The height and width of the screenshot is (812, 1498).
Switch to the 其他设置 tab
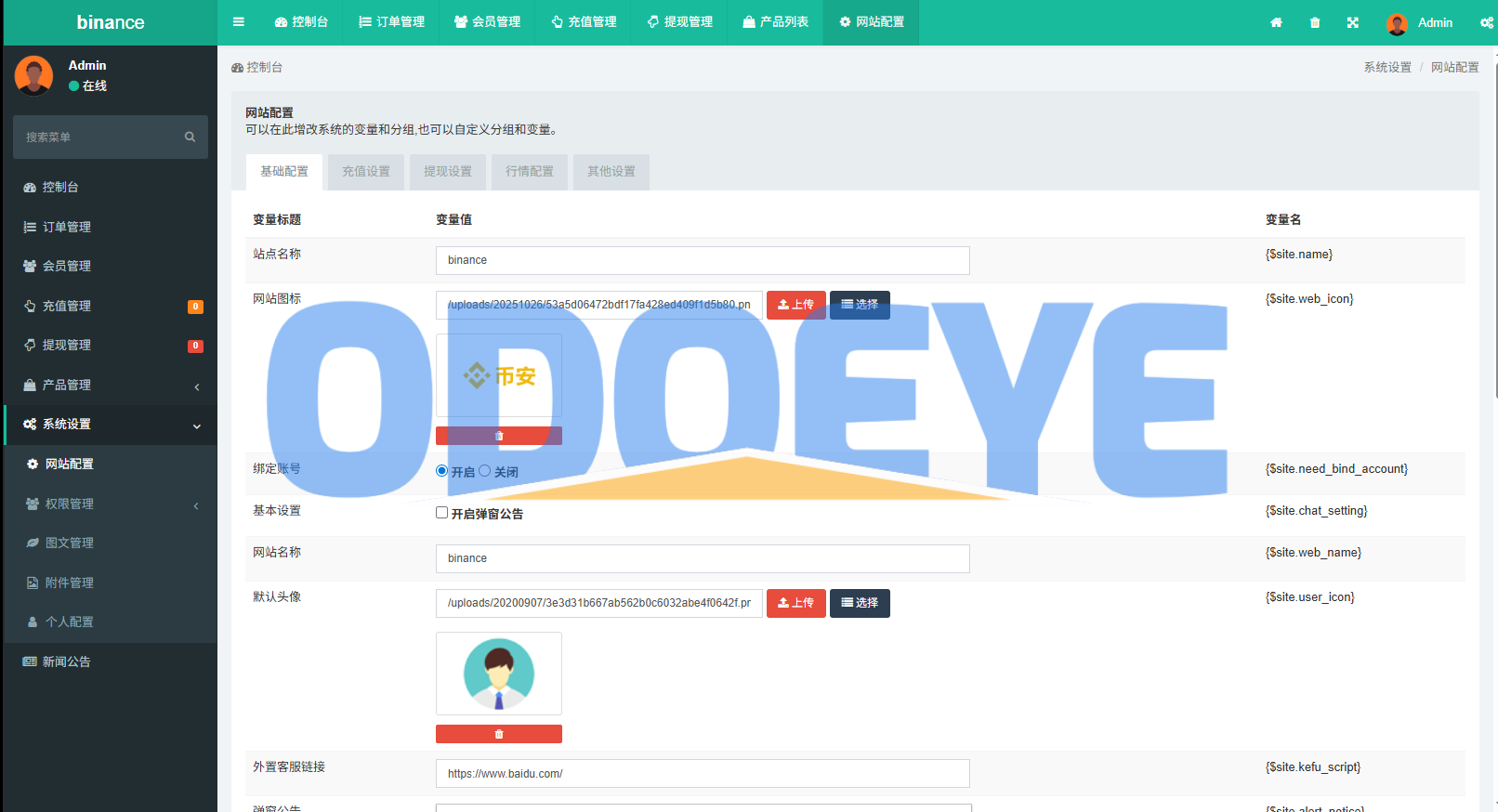611,172
